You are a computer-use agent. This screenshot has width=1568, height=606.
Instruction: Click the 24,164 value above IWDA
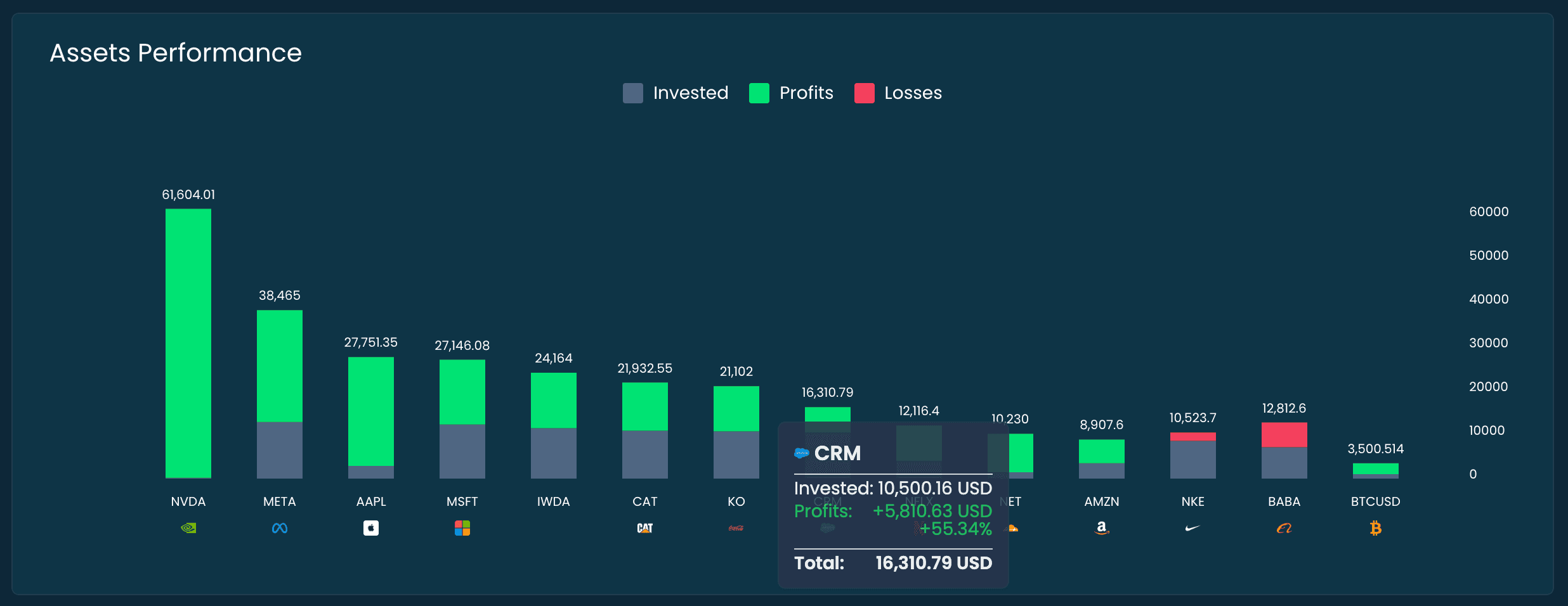[x=554, y=358]
